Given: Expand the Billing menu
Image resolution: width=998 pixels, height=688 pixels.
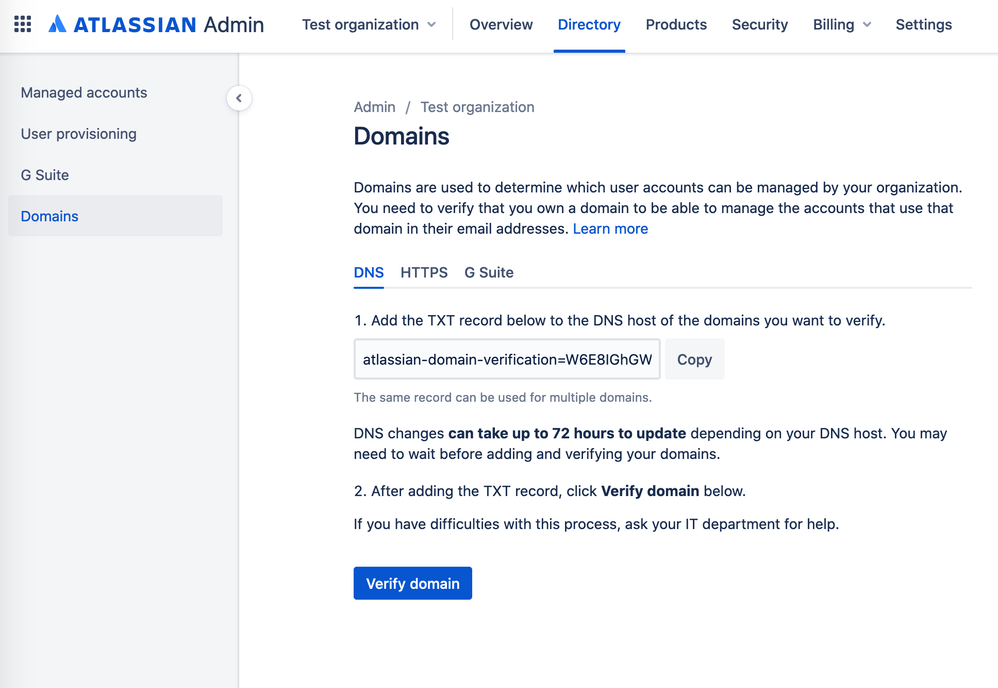Looking at the screenshot, I should (x=841, y=24).
